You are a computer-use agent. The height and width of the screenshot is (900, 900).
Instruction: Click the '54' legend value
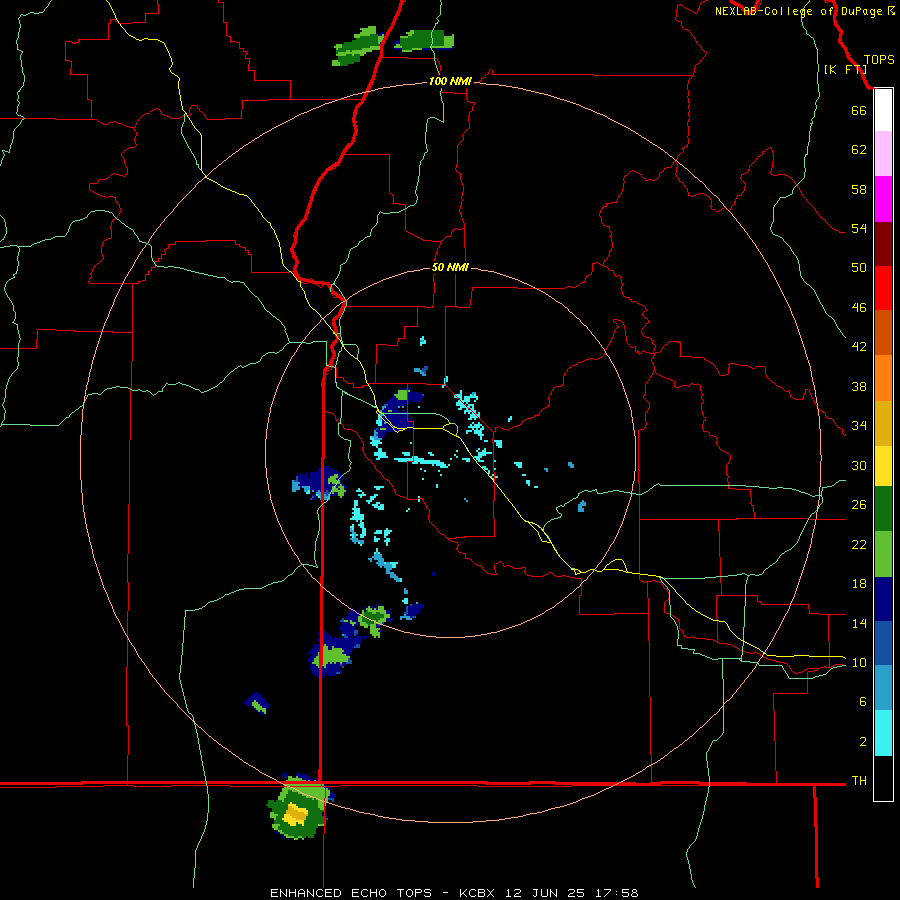tap(859, 228)
